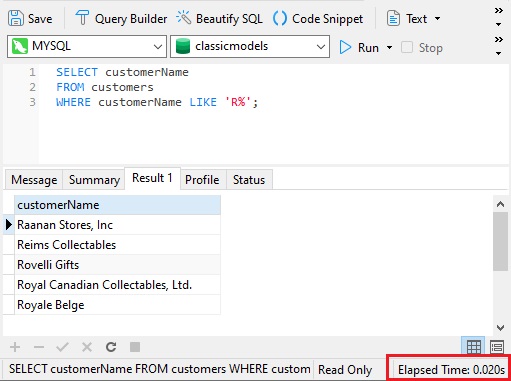
Task: Click the results scrollbar down arrow
Action: 500,328
